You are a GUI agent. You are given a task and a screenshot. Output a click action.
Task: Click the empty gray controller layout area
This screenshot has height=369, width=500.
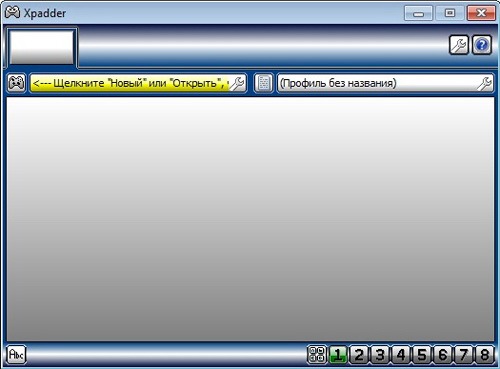pyautogui.click(x=250, y=219)
